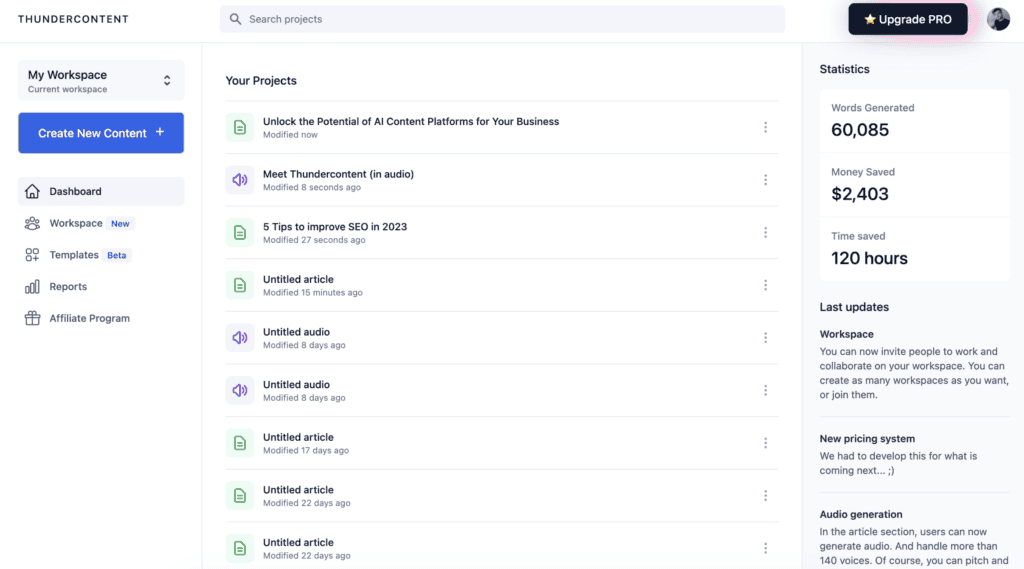This screenshot has width=1024, height=569.
Task: Click the Workspace people icon
Action: pos(32,224)
